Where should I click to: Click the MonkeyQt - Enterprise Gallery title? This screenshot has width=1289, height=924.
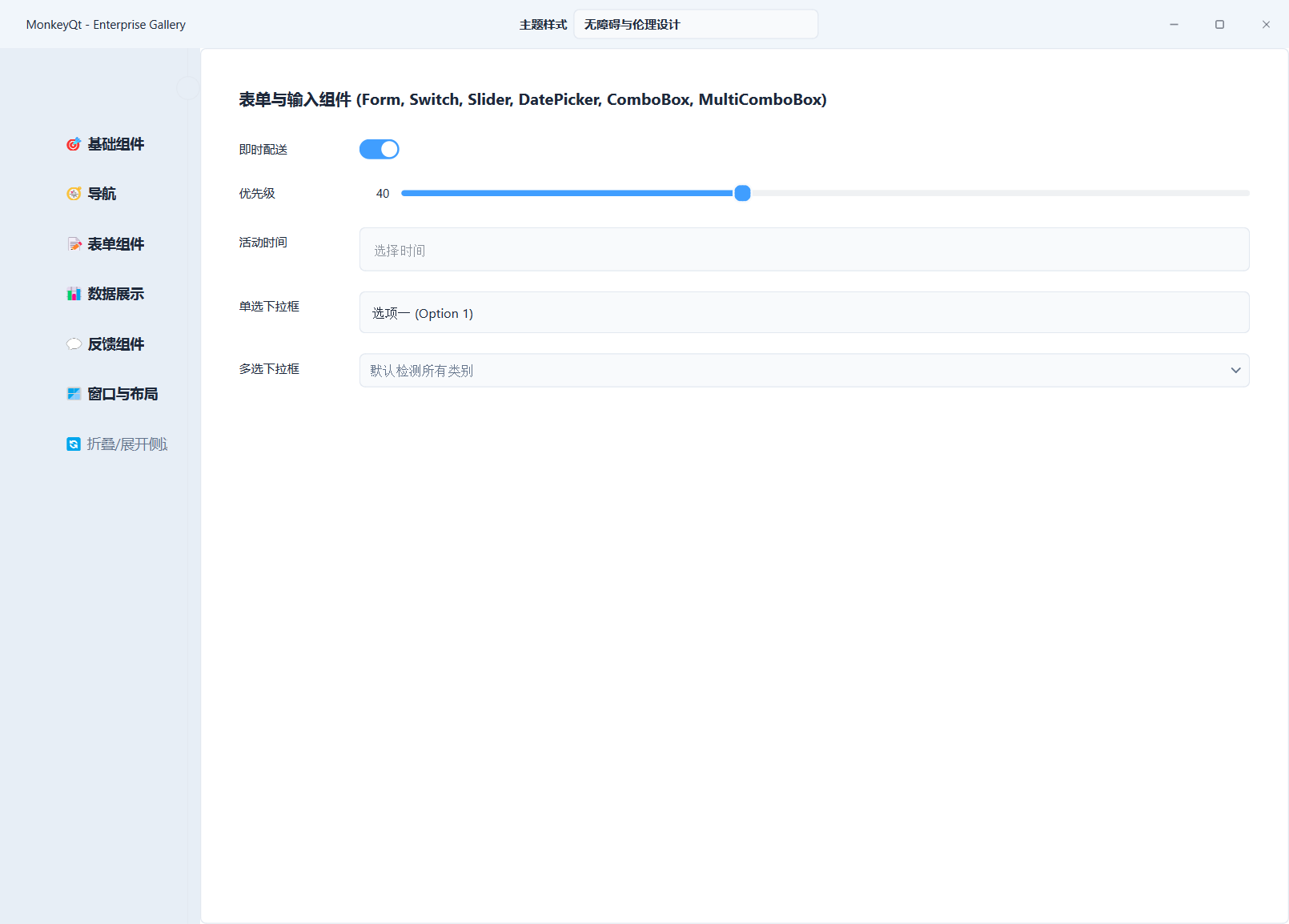click(106, 25)
